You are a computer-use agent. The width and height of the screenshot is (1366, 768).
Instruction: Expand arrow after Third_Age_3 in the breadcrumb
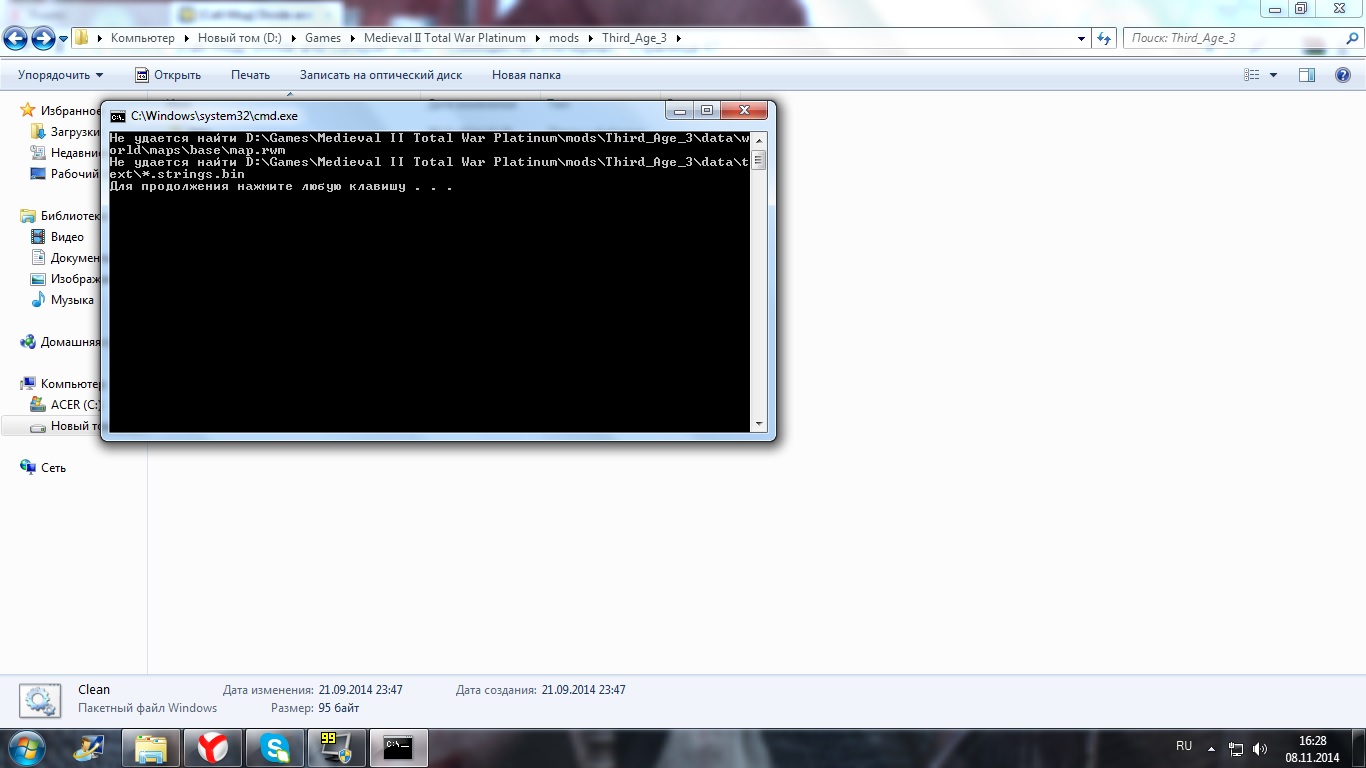click(679, 38)
